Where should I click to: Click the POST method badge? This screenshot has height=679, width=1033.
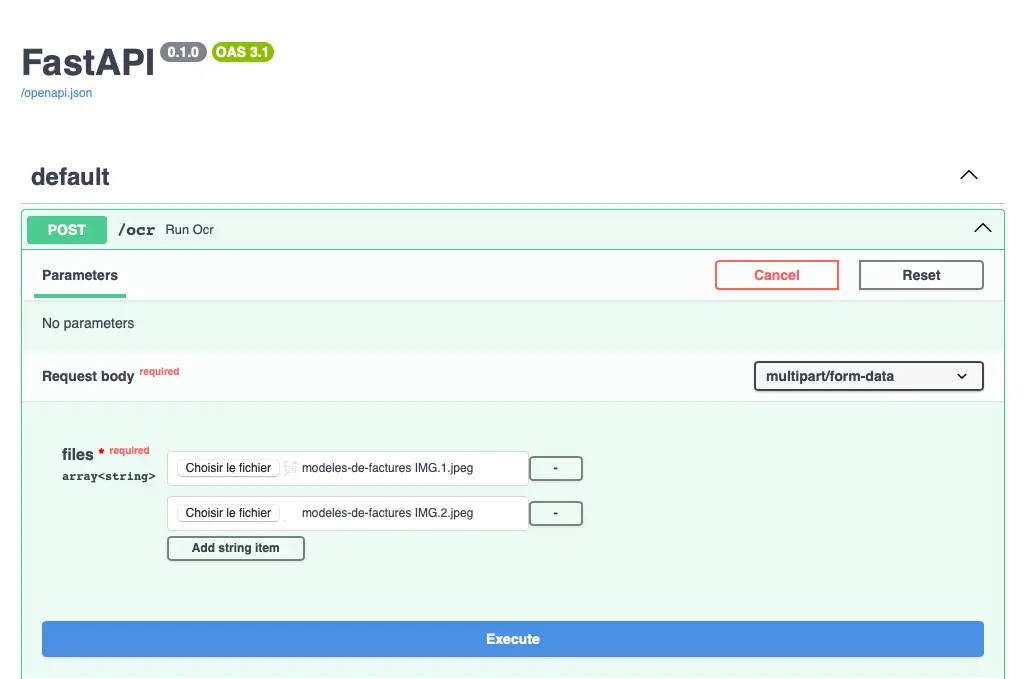pos(67,230)
